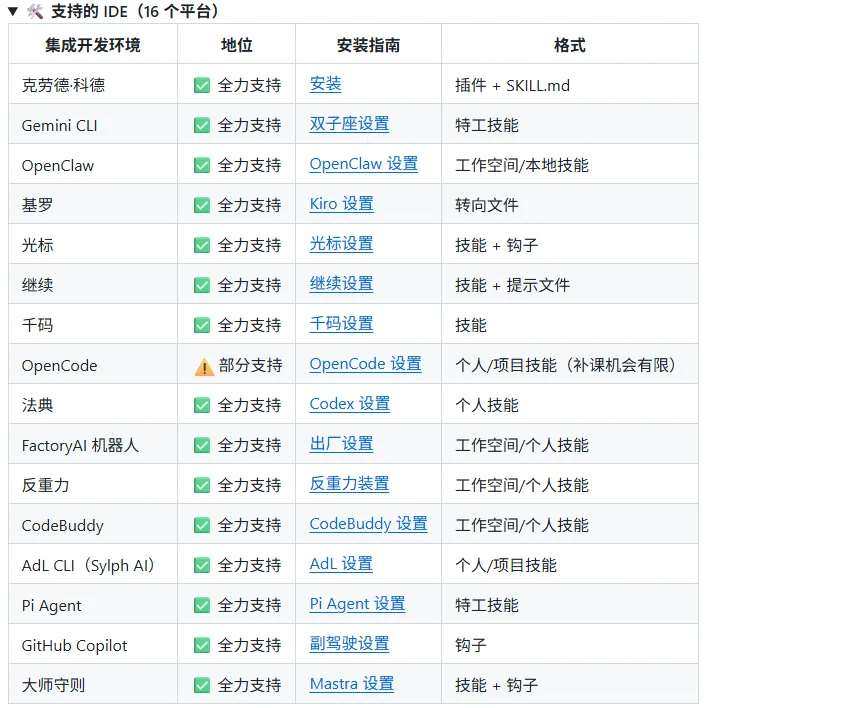
Task: Click the 部分支持 status text
Action: [250, 365]
